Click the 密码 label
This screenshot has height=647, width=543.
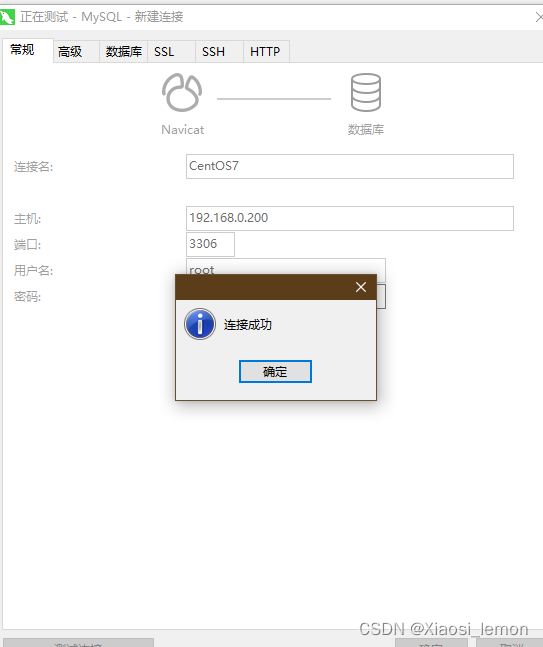(27, 297)
